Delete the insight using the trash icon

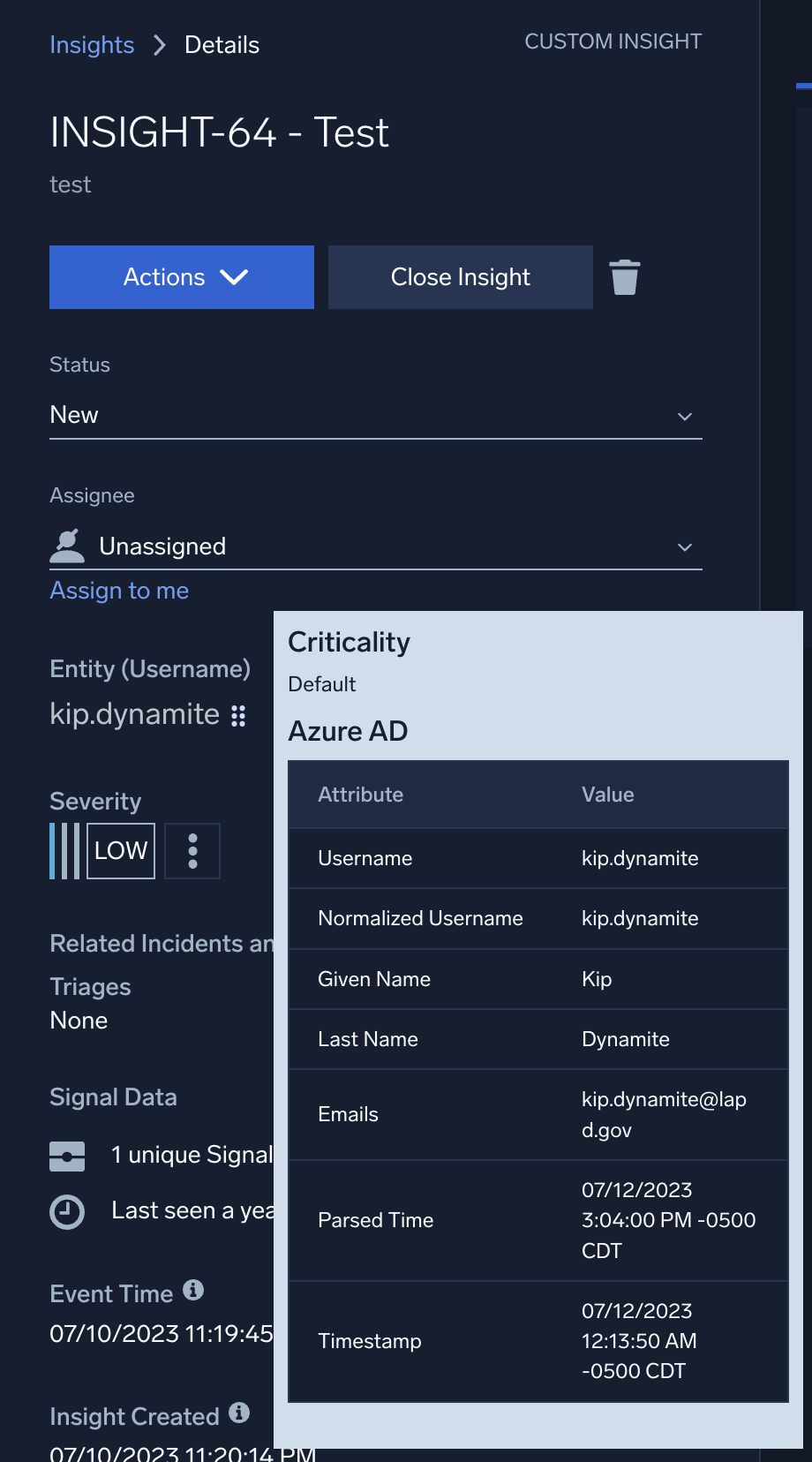tap(624, 277)
